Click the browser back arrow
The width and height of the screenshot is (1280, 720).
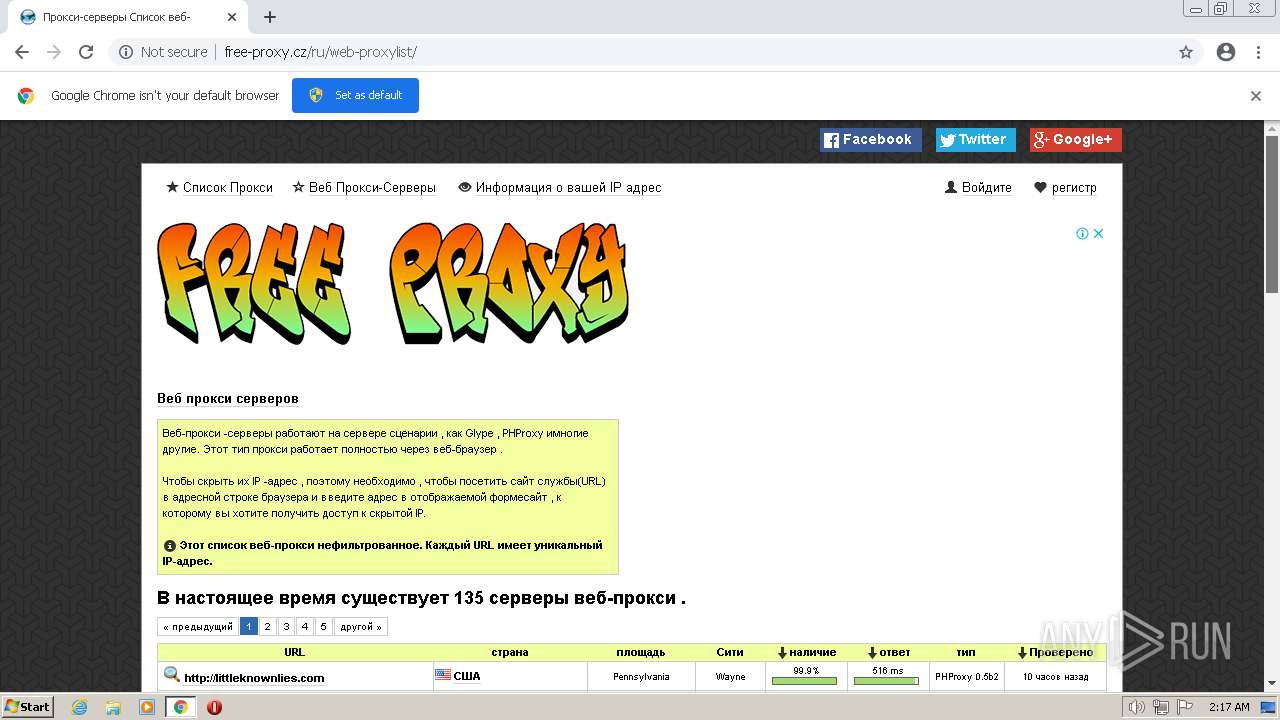pos(22,52)
